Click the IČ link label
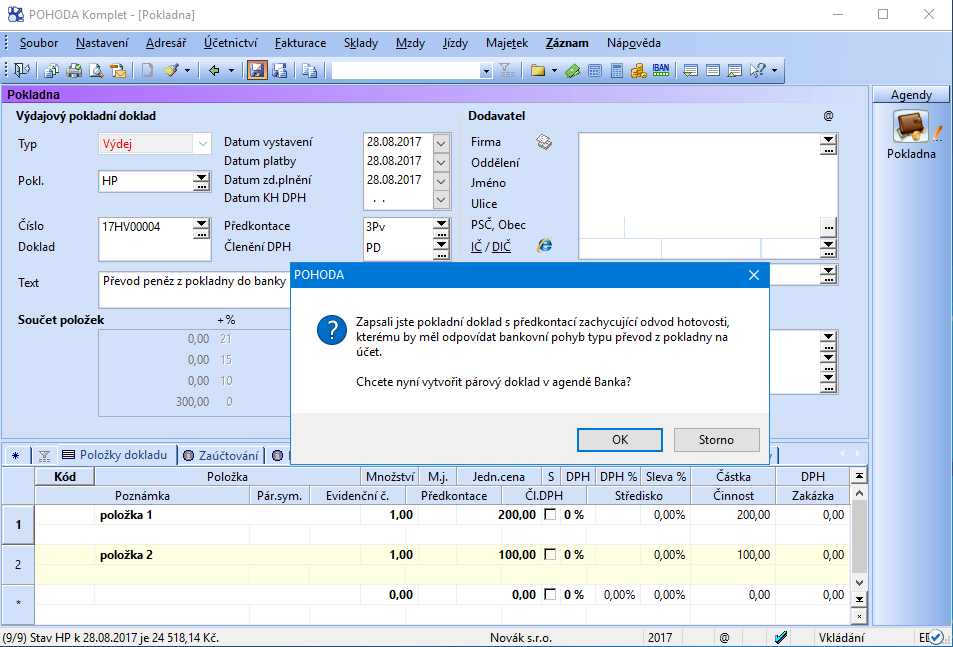The height and width of the screenshot is (647, 953). pos(476,247)
